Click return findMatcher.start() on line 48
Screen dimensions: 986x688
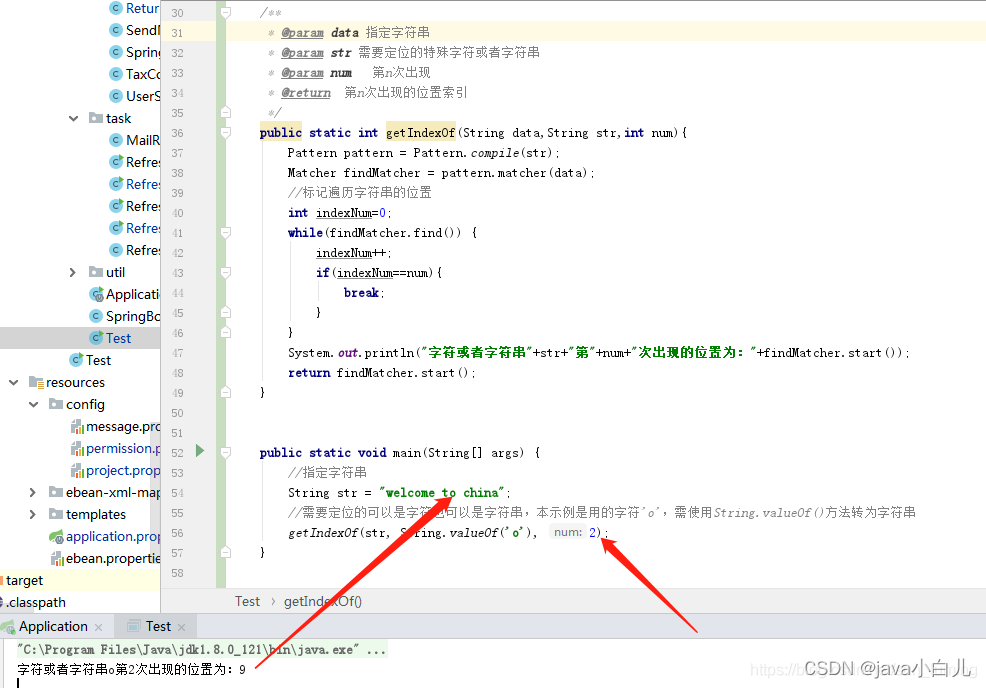(x=382, y=373)
